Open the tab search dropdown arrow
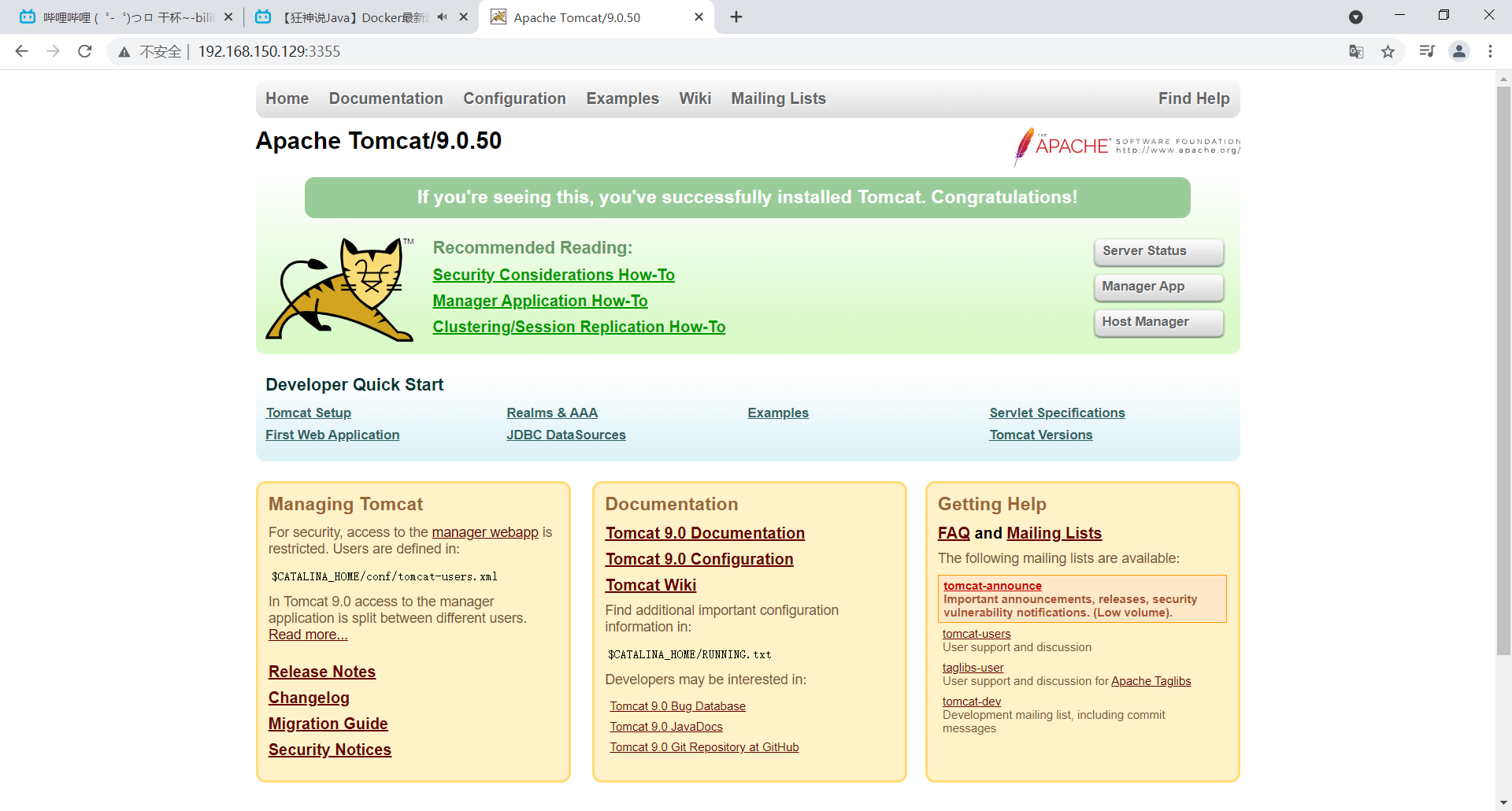1512x811 pixels. (1356, 17)
